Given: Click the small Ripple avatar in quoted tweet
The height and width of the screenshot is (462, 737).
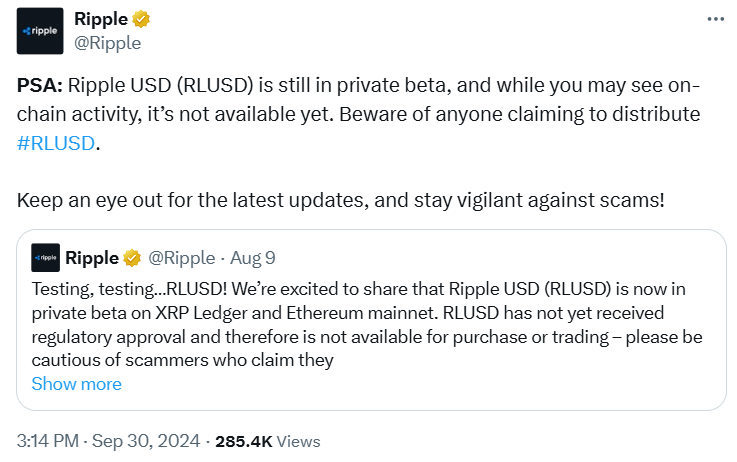Looking at the screenshot, I should [45, 258].
